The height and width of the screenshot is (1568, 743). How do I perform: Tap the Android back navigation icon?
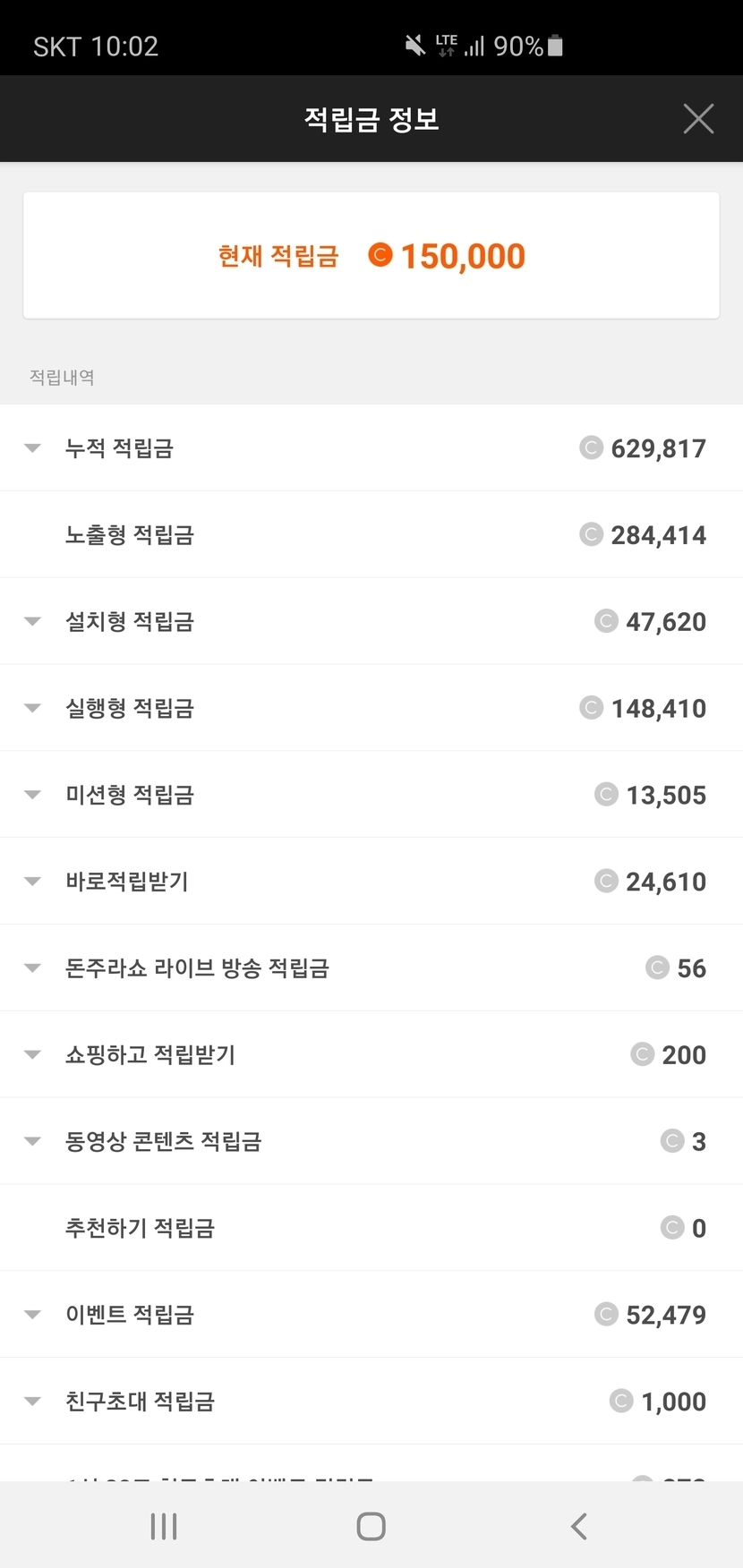(579, 1526)
